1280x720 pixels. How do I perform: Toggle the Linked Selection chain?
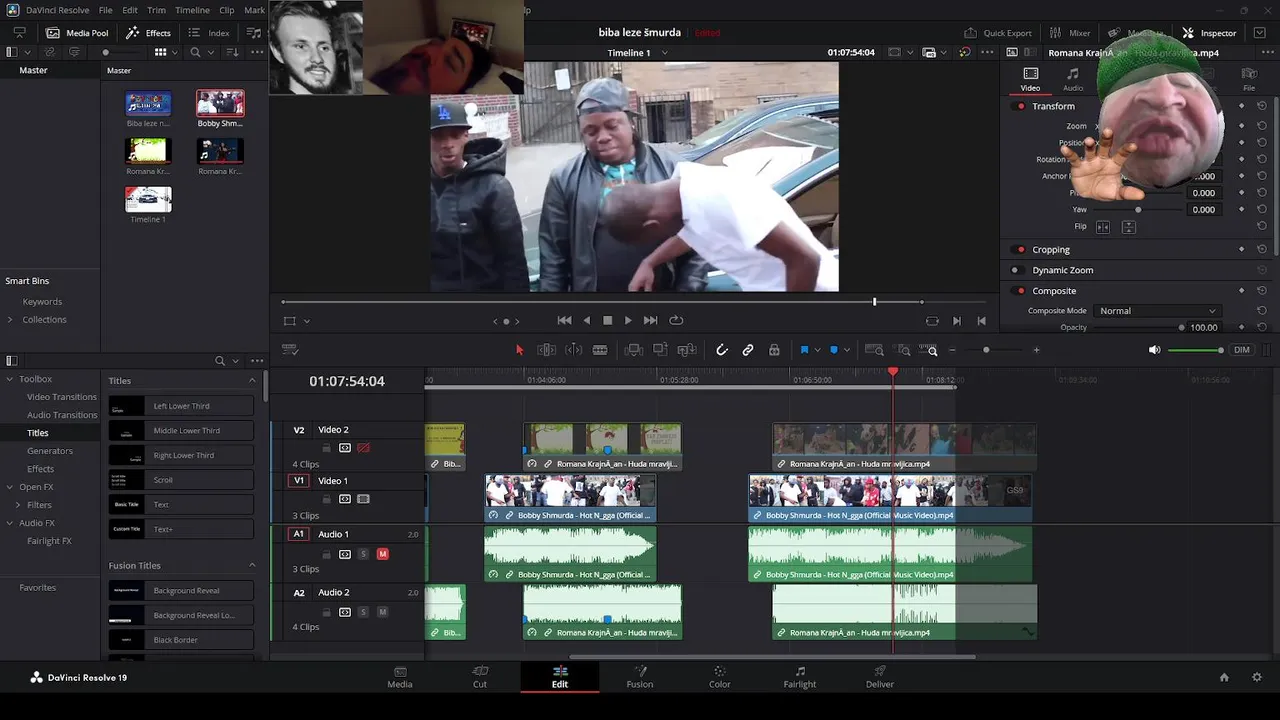(x=748, y=350)
